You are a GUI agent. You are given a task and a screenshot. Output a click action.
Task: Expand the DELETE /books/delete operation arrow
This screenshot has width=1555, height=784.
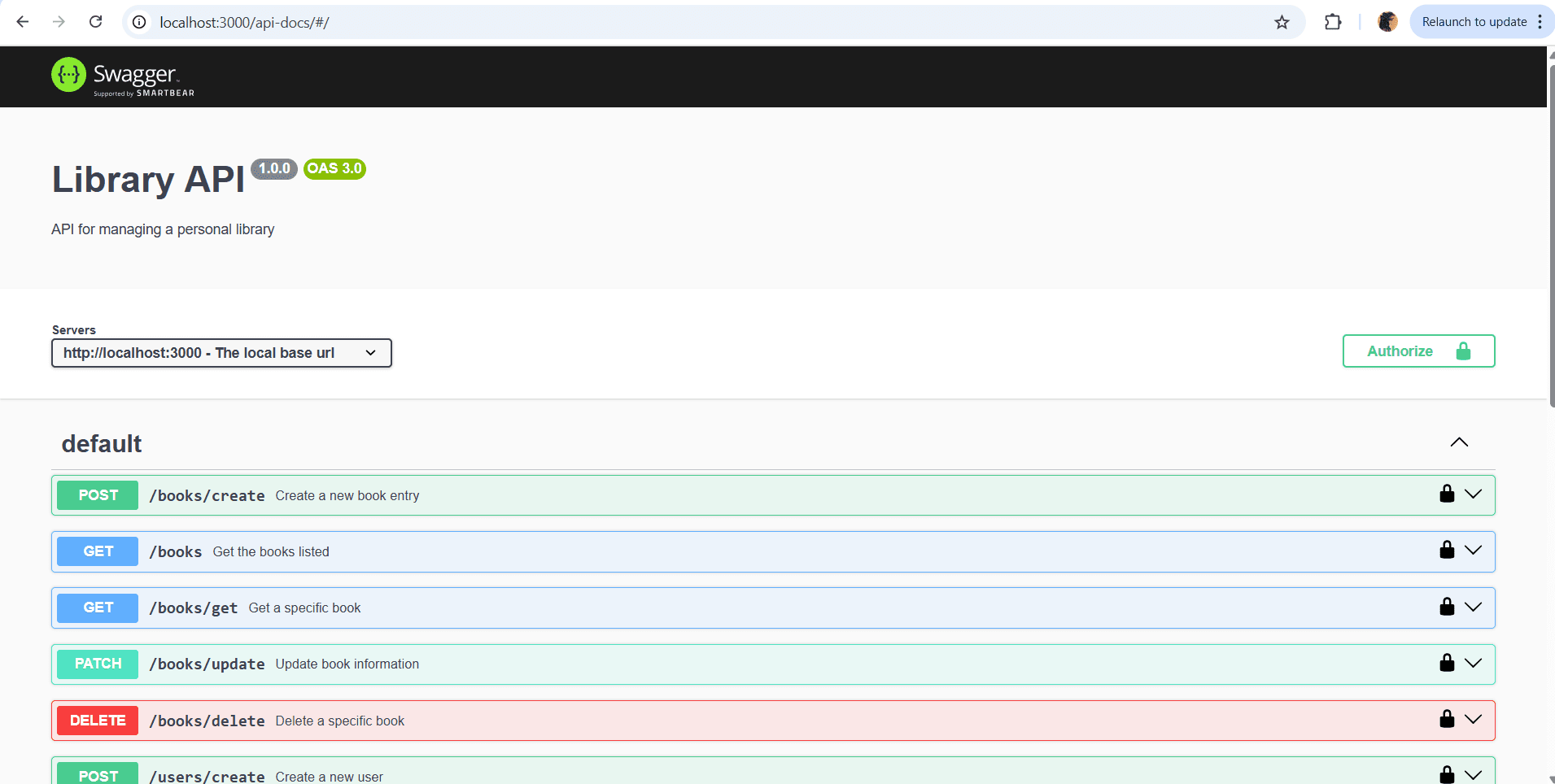[x=1473, y=719]
